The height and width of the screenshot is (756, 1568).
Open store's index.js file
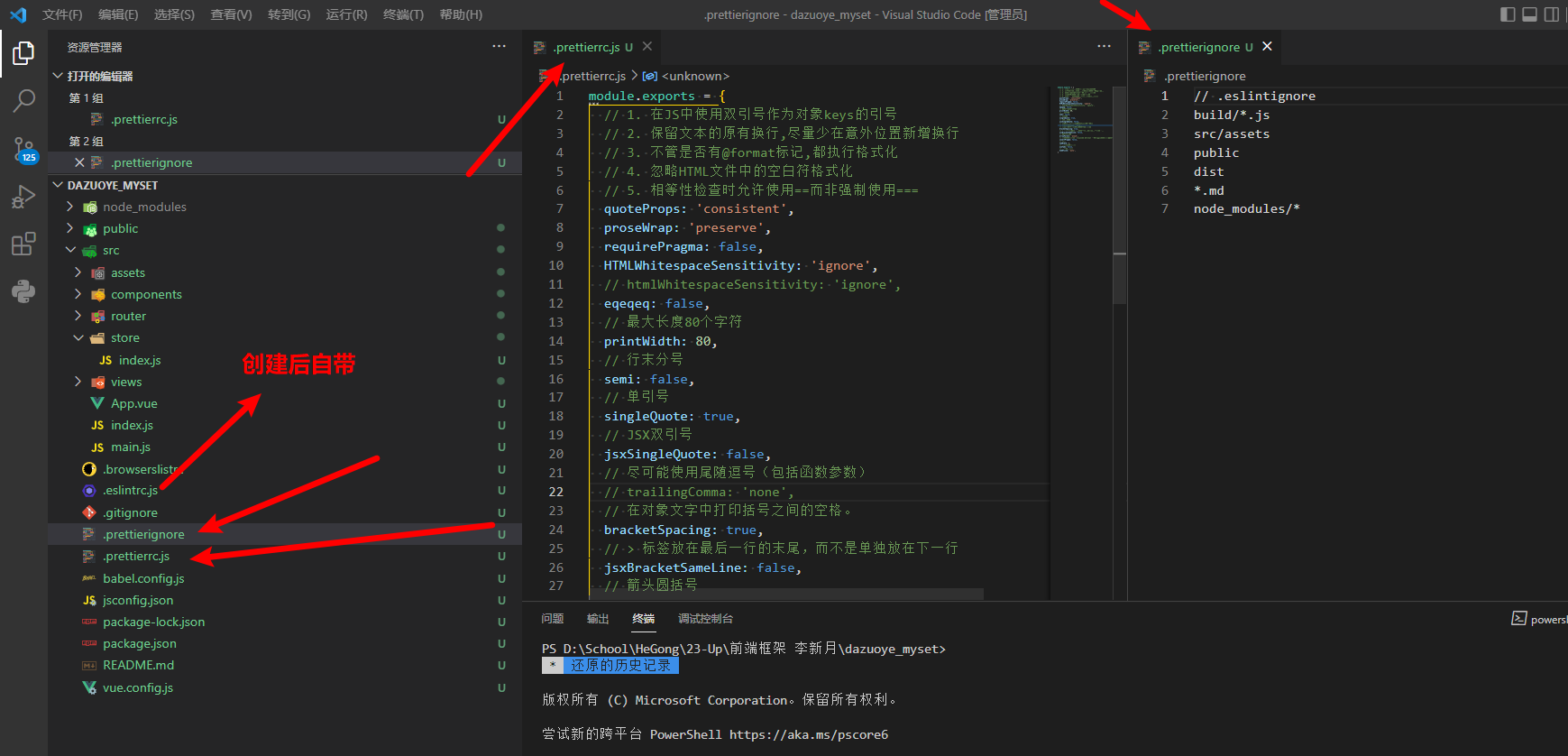[285, 360]
